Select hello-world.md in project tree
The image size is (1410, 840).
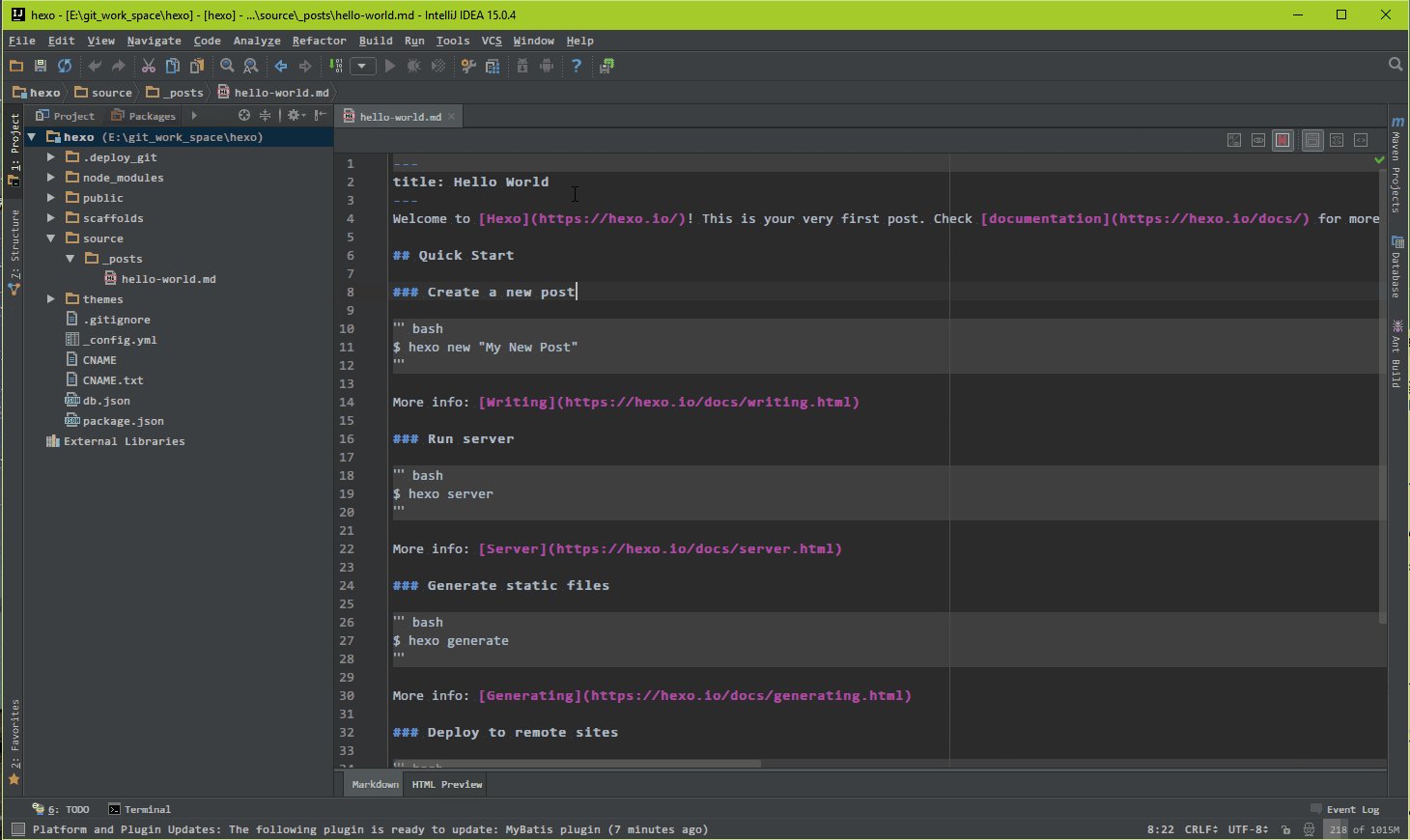160,279
